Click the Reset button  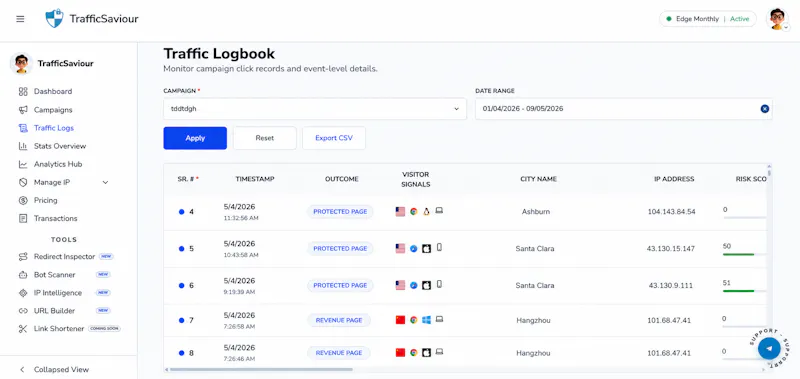pyautogui.click(x=265, y=138)
